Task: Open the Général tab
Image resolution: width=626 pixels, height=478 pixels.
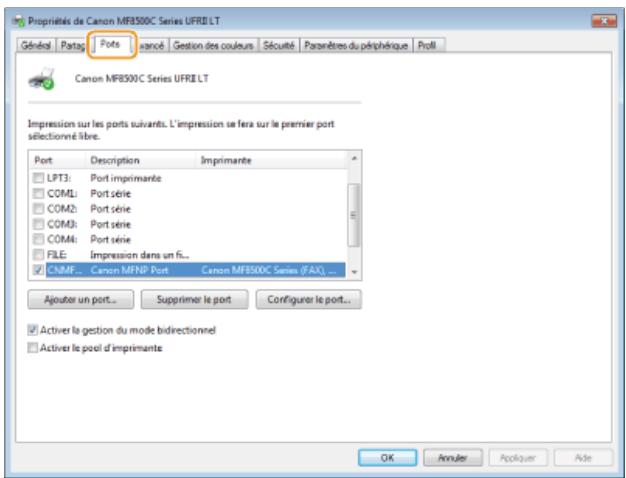Action: [36, 46]
